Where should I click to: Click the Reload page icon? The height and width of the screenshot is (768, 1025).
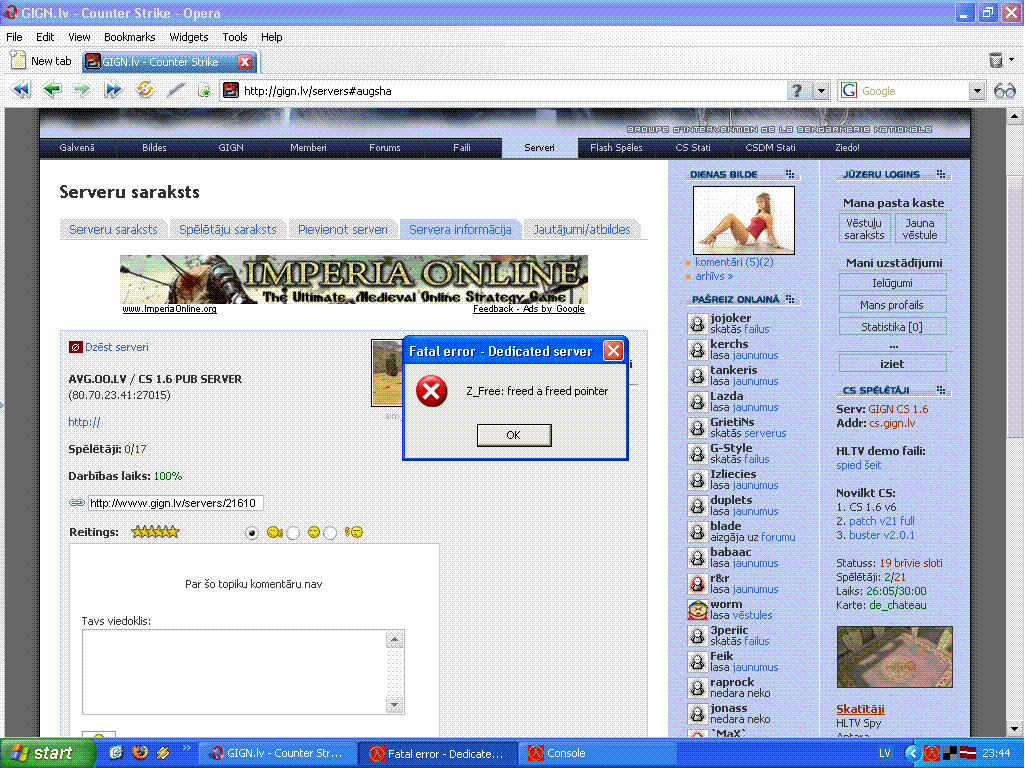point(145,90)
